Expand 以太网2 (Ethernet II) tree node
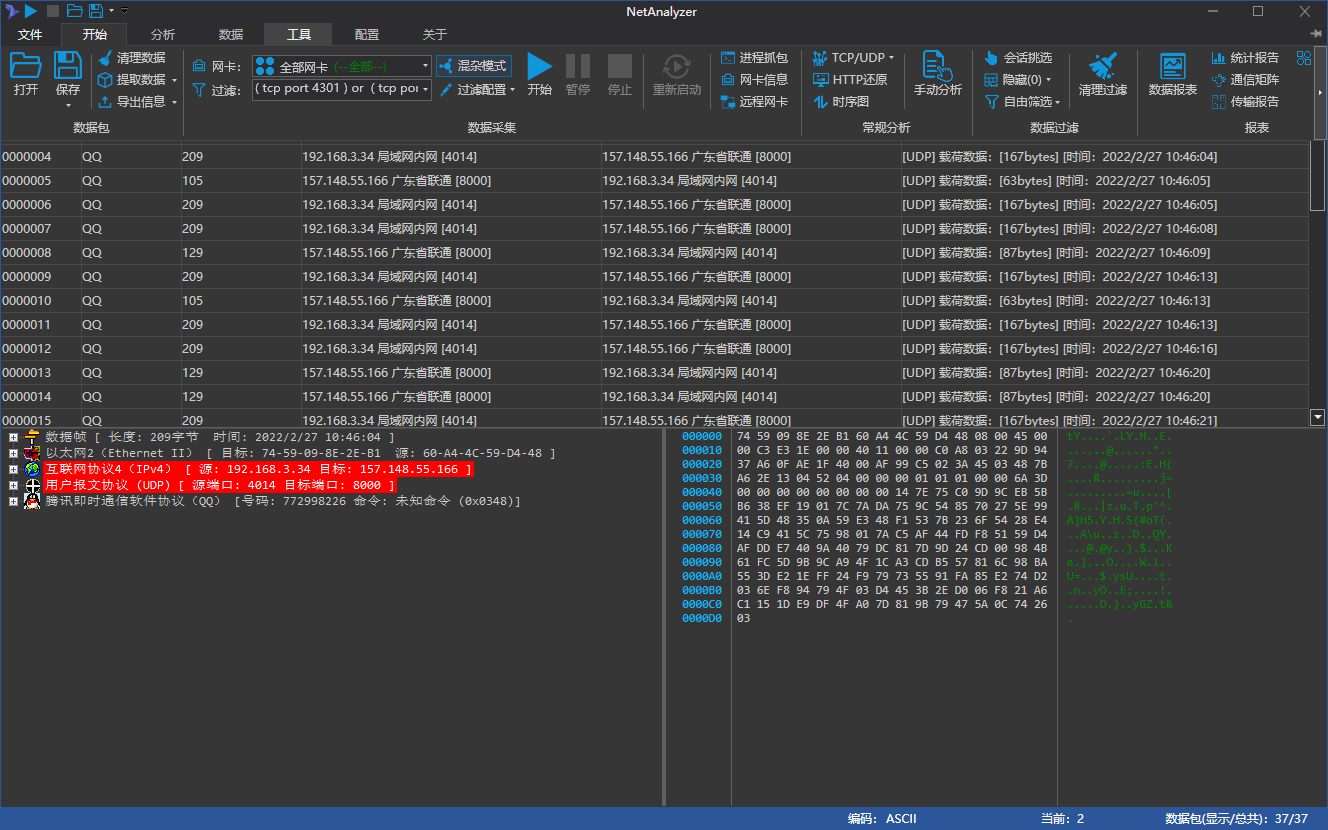The height and width of the screenshot is (830, 1328). (13, 453)
